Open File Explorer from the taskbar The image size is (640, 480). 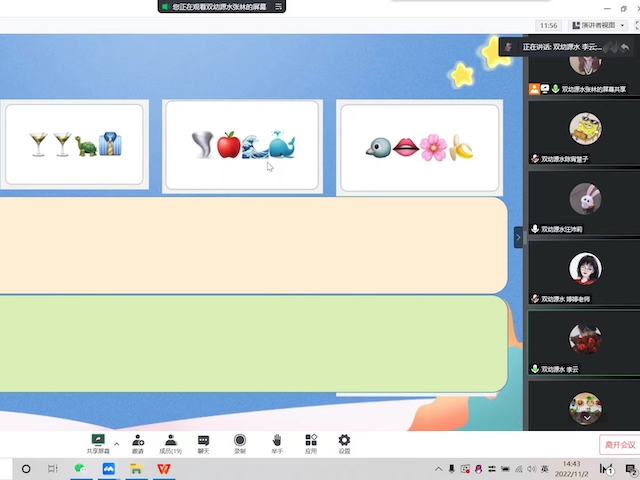click(x=136, y=469)
